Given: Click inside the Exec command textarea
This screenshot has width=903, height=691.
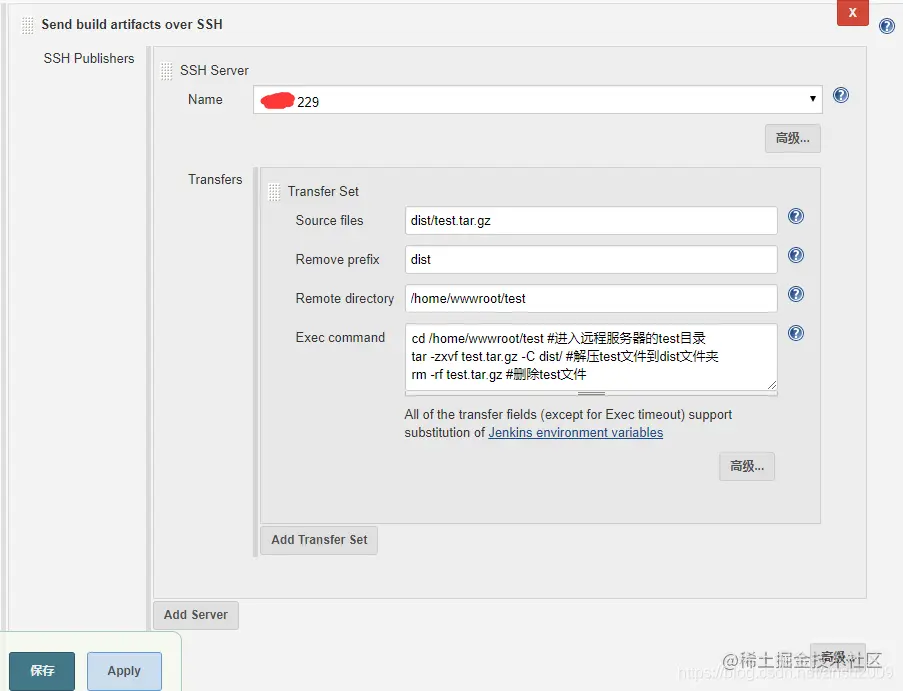Looking at the screenshot, I should (591, 357).
